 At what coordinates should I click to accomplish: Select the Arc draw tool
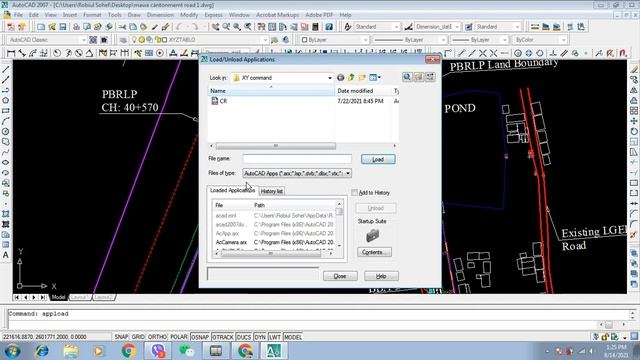(x=6, y=121)
